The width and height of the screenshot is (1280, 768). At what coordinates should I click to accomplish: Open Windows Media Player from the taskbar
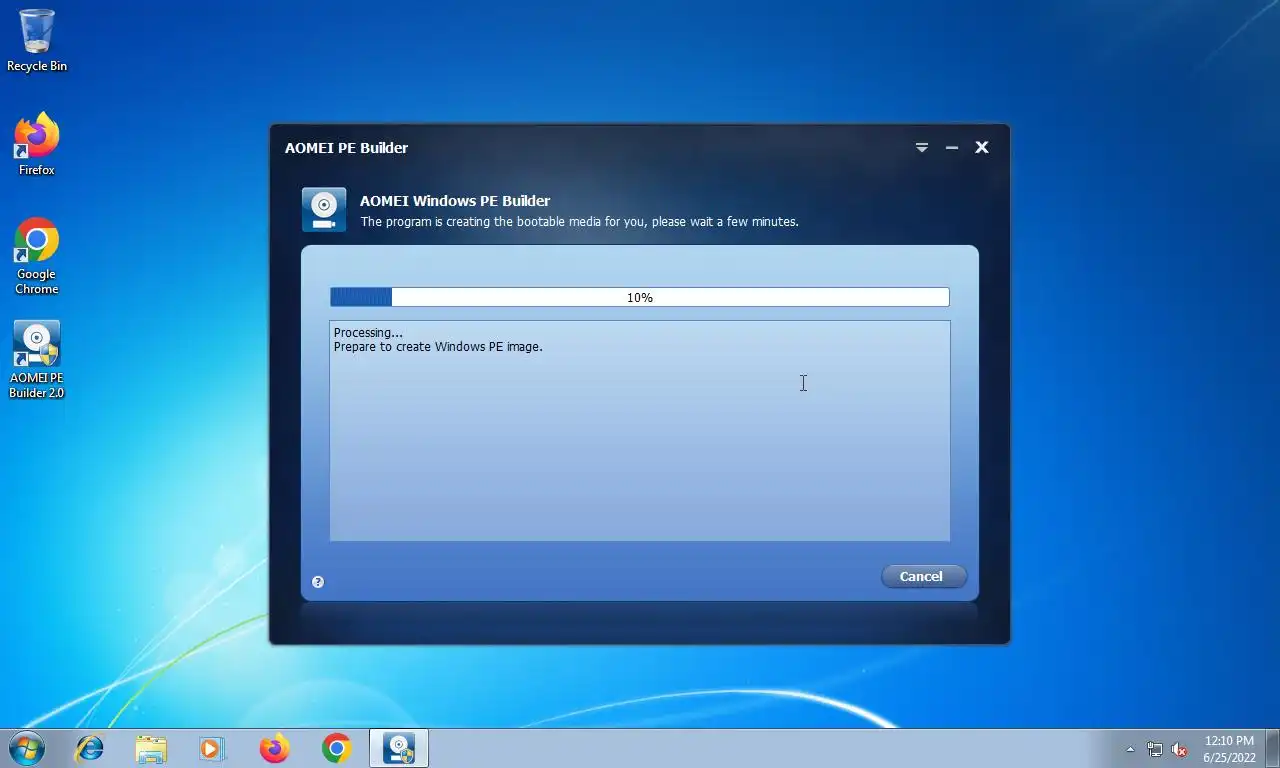pyautogui.click(x=212, y=748)
